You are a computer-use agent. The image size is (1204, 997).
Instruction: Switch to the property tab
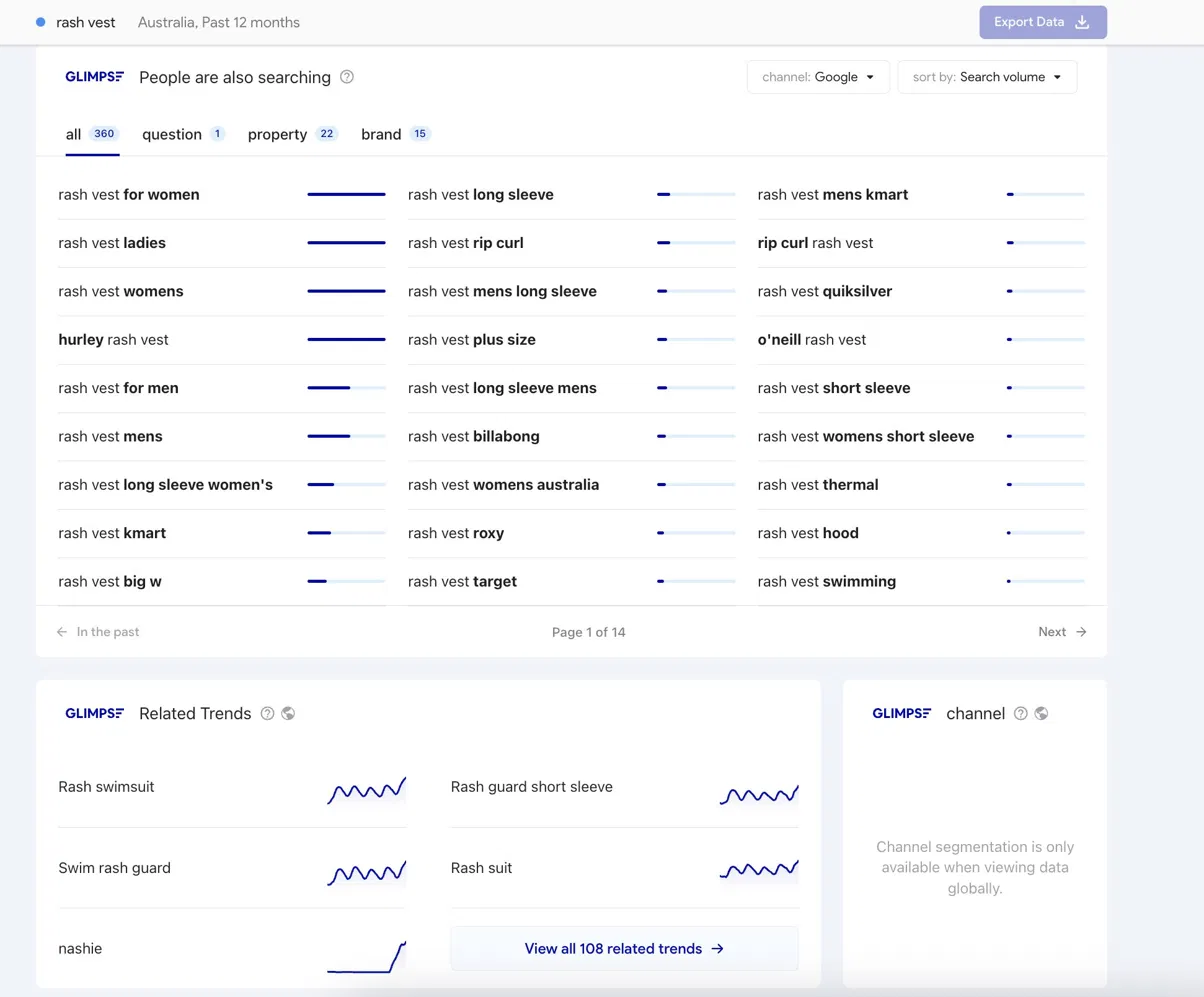pyautogui.click(x=293, y=134)
